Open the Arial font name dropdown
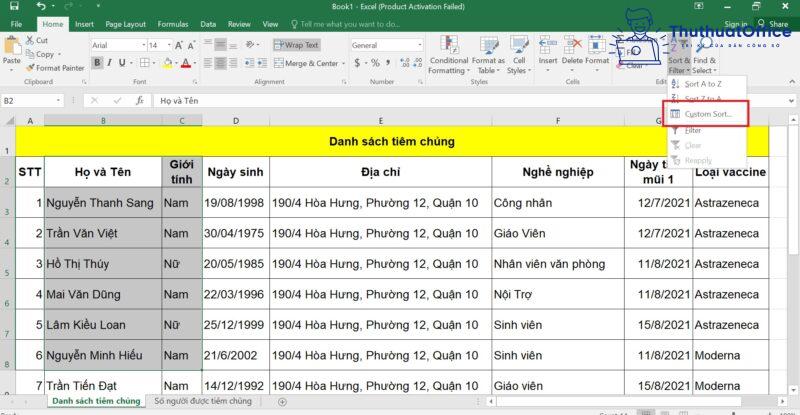Viewport: 800px width, 415px height. (144, 45)
